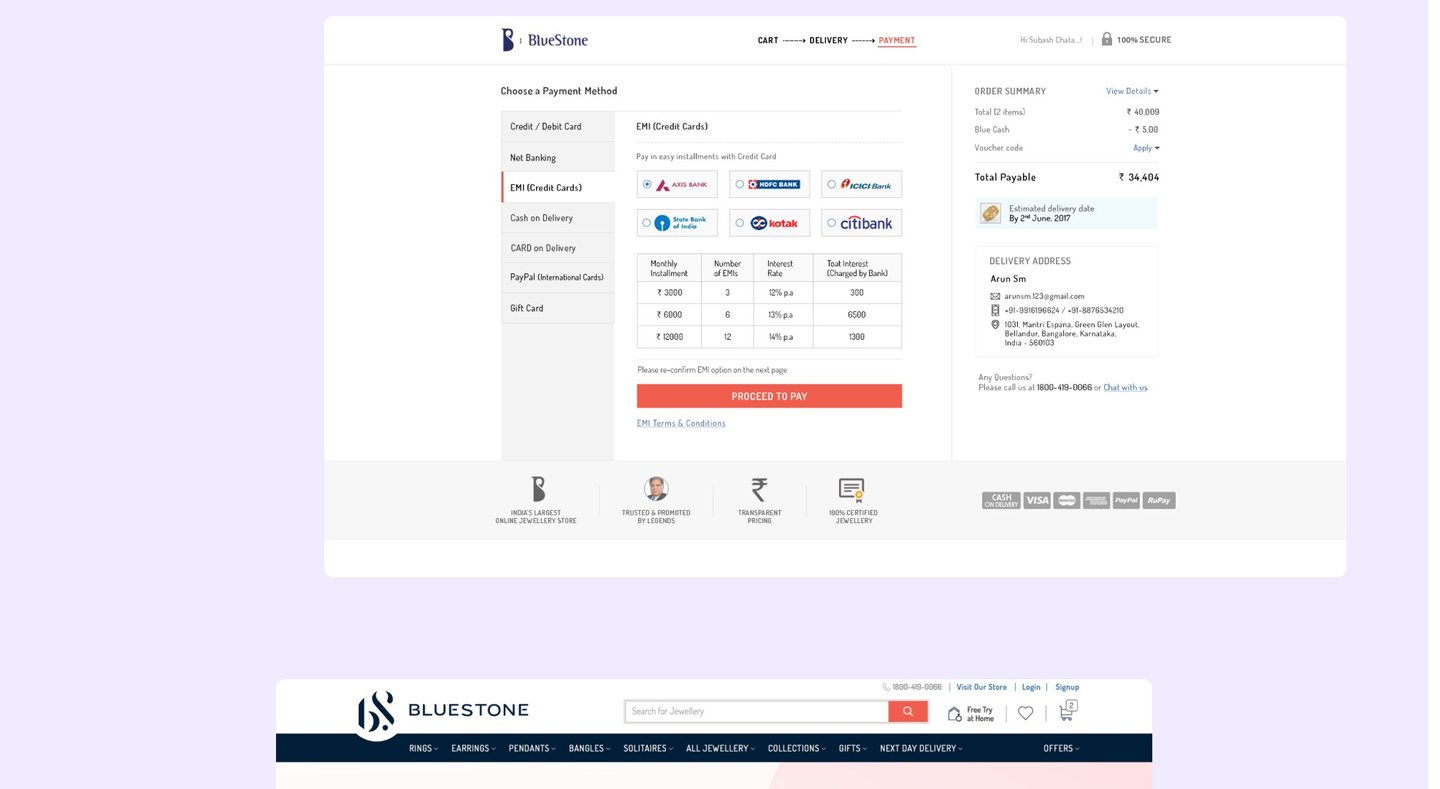Image resolution: width=1440 pixels, height=789 pixels.
Task: Click the VISA payment badge
Action: click(1037, 500)
